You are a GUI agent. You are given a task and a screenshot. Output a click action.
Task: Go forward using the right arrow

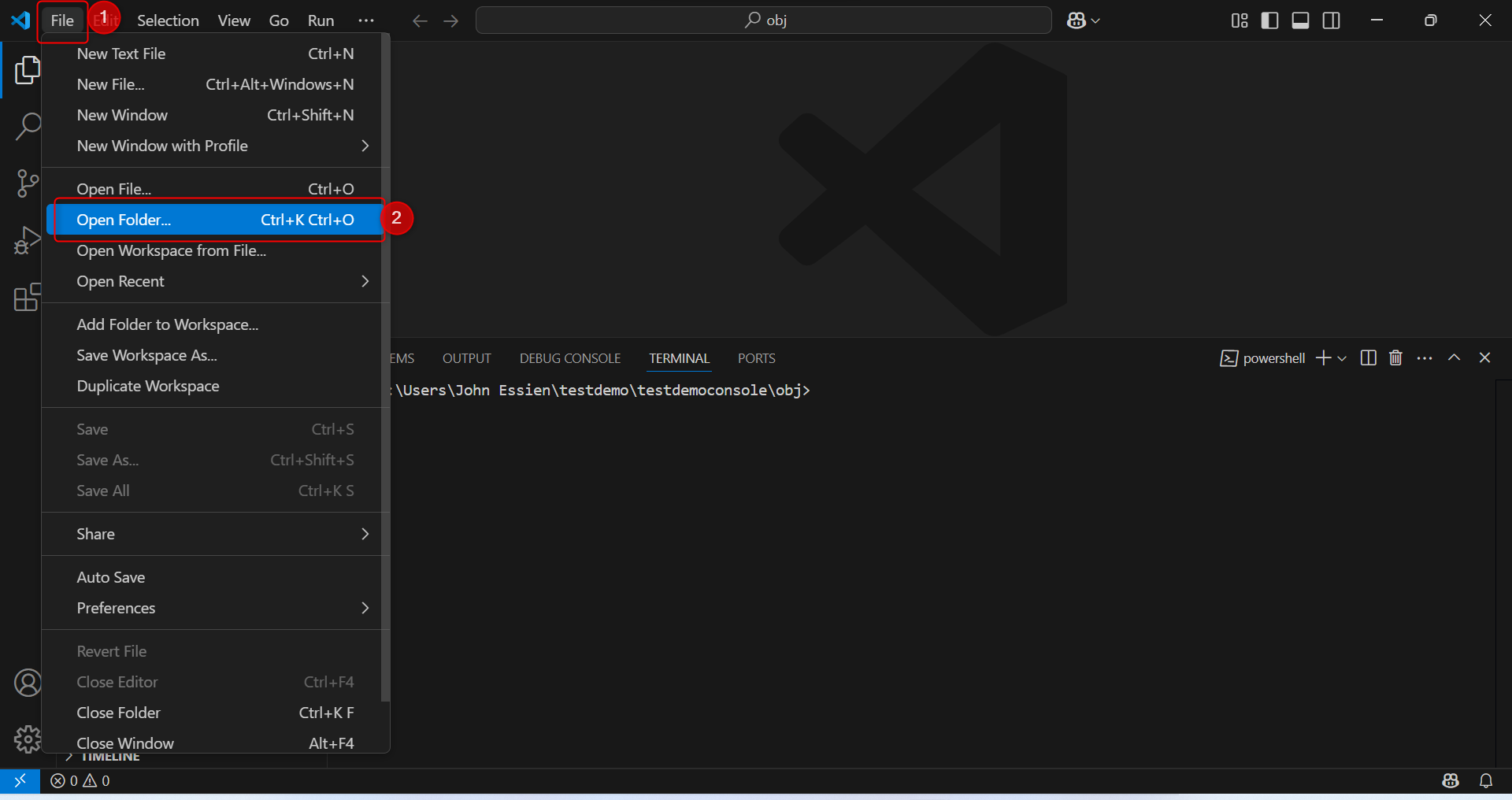451,20
